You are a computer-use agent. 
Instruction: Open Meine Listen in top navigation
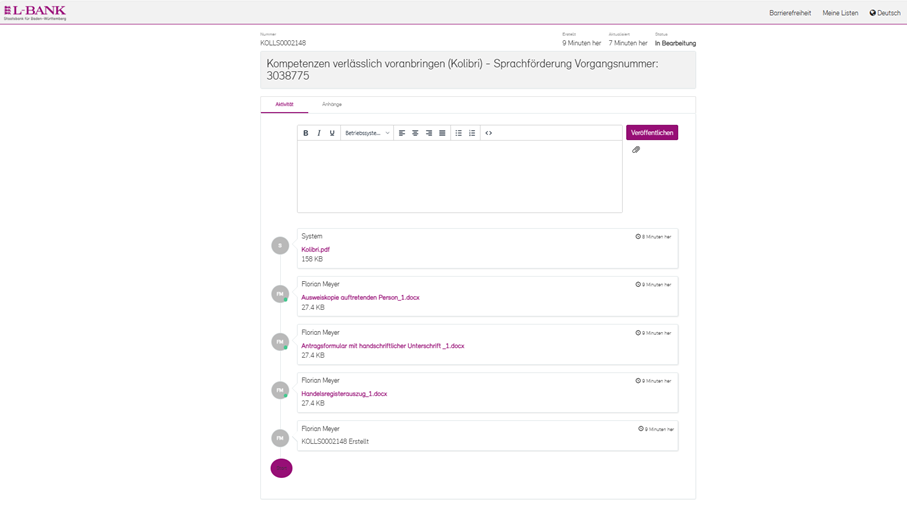pos(840,13)
